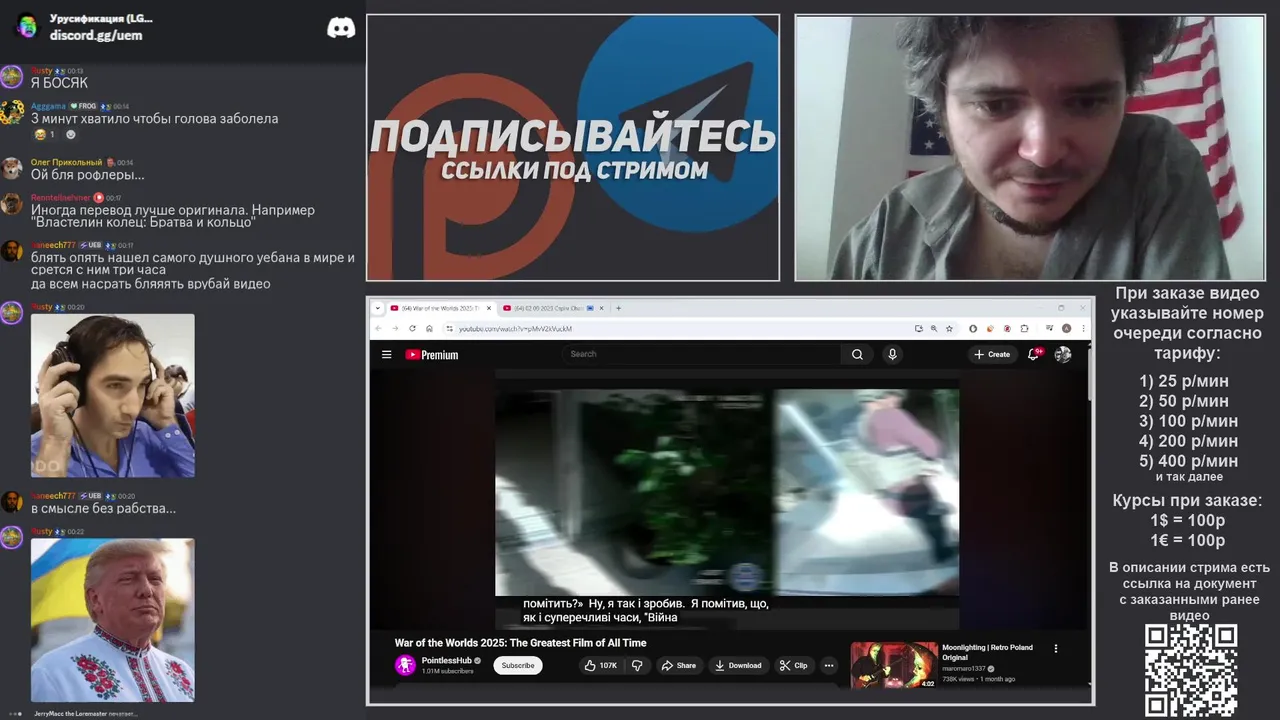Click the YouTube search input field

point(702,354)
